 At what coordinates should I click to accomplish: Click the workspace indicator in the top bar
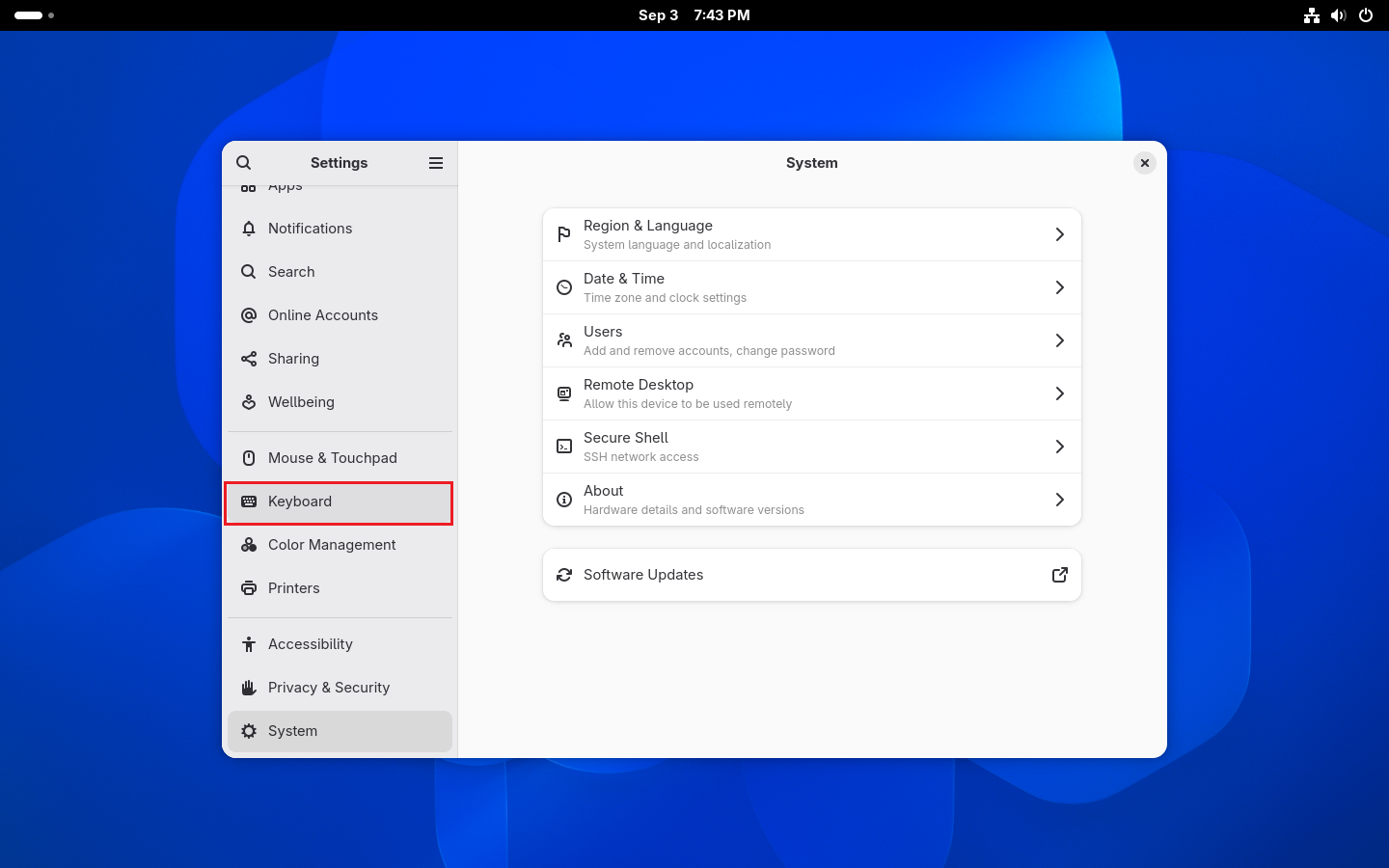[34, 15]
